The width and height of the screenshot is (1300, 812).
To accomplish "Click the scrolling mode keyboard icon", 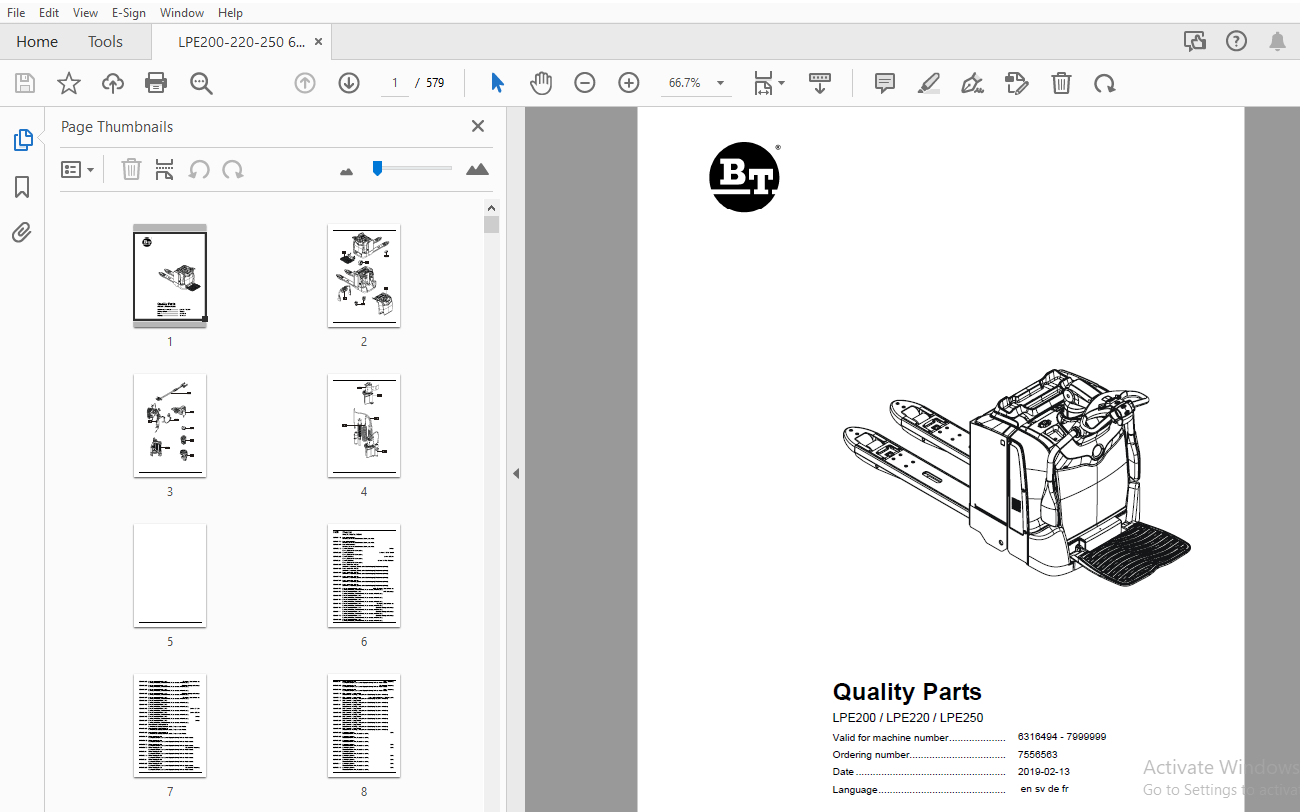I will 820,83.
